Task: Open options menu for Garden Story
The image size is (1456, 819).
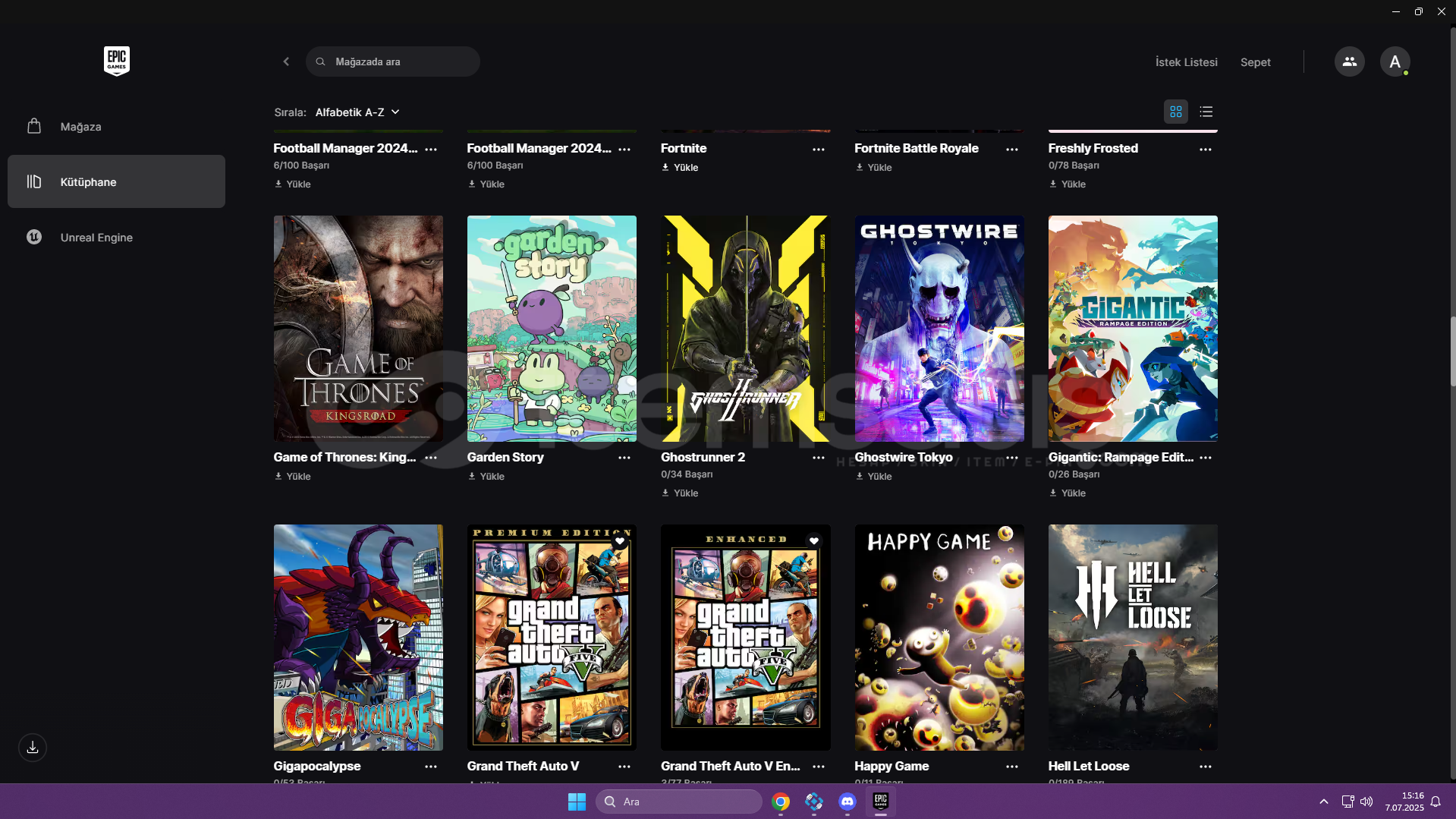Action: (x=624, y=458)
